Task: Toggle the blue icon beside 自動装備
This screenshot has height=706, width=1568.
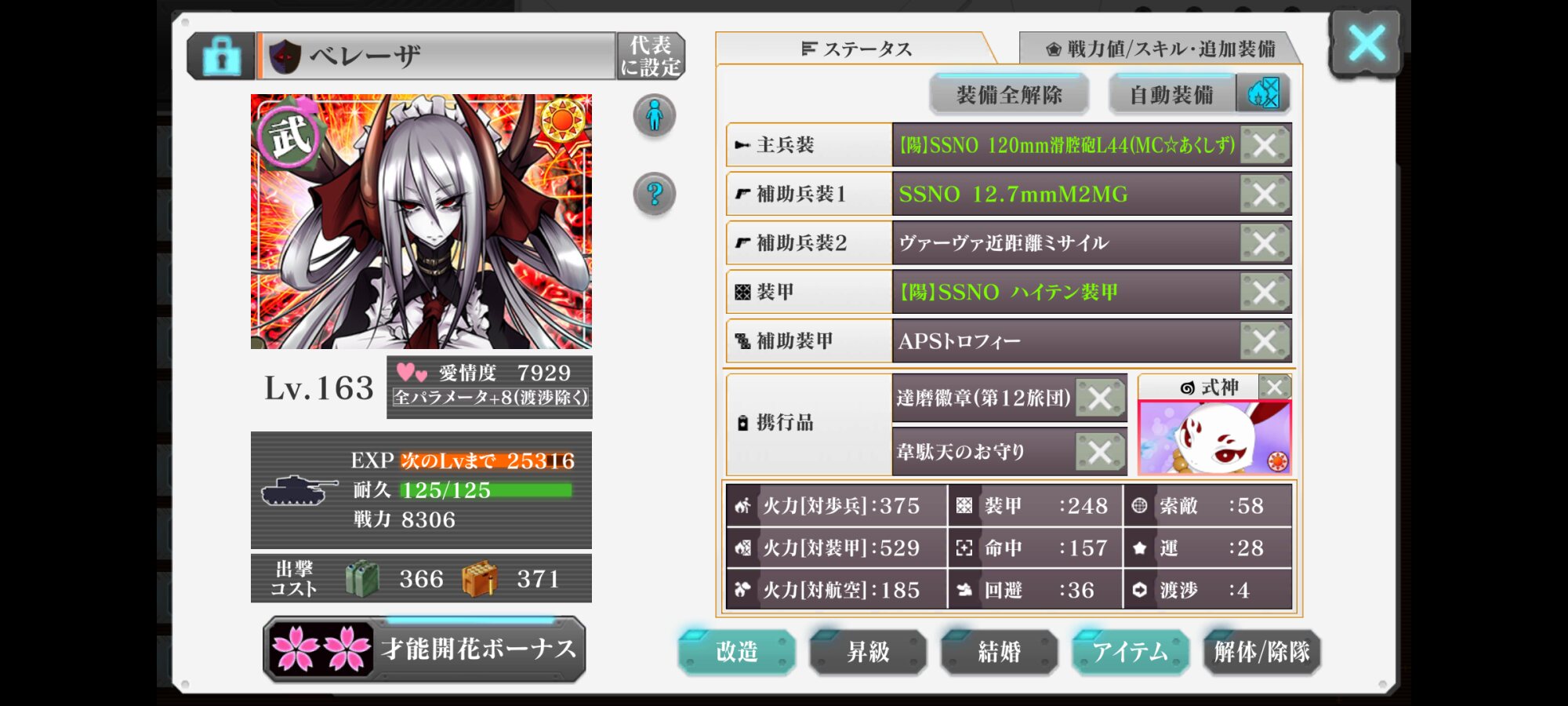Action: pos(1262,94)
